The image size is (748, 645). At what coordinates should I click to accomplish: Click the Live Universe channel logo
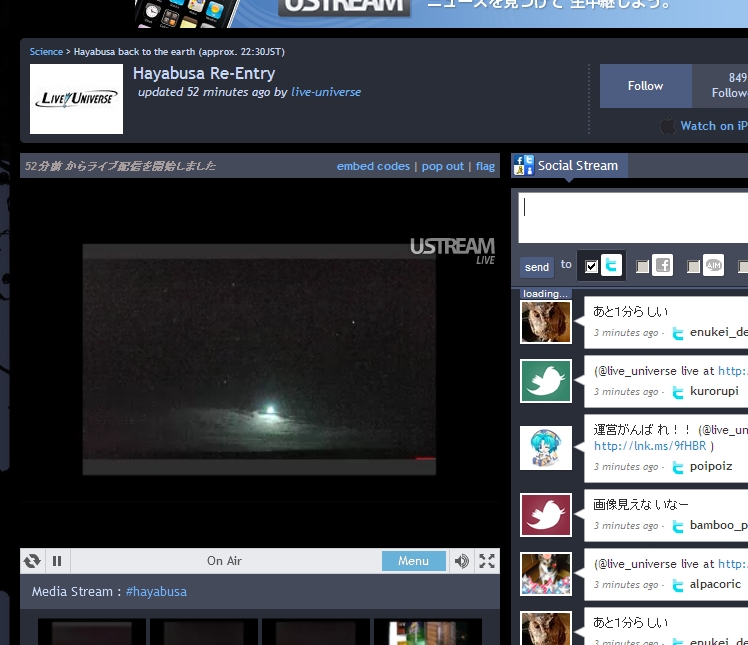(x=76, y=99)
